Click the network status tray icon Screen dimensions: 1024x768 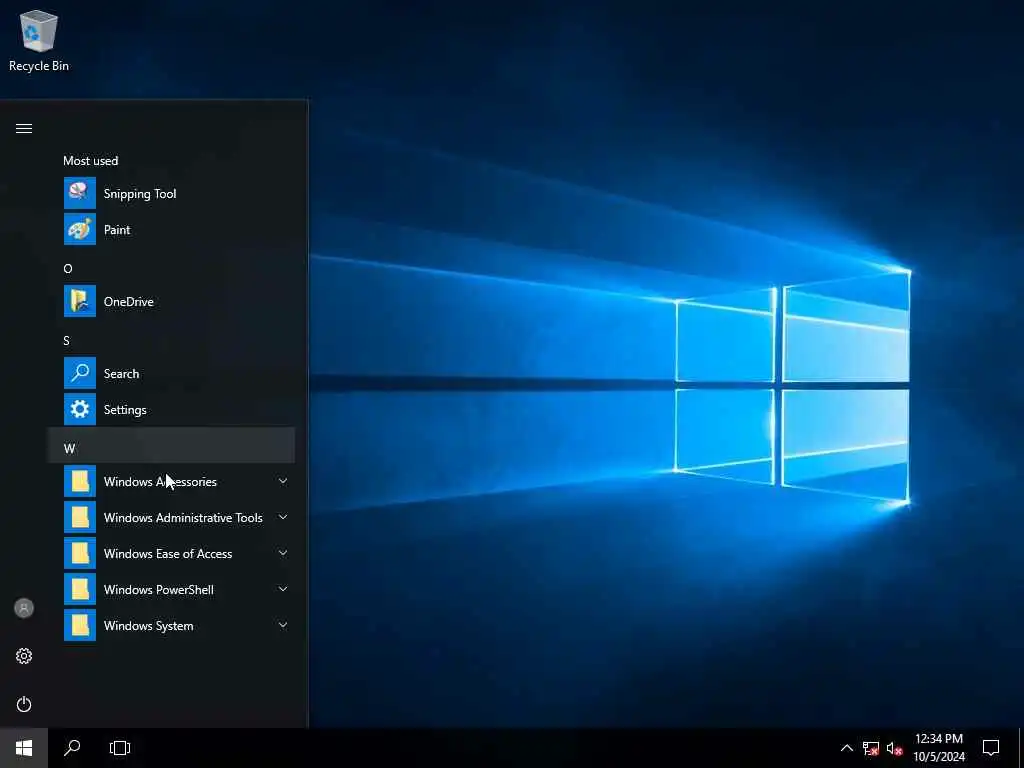871,748
